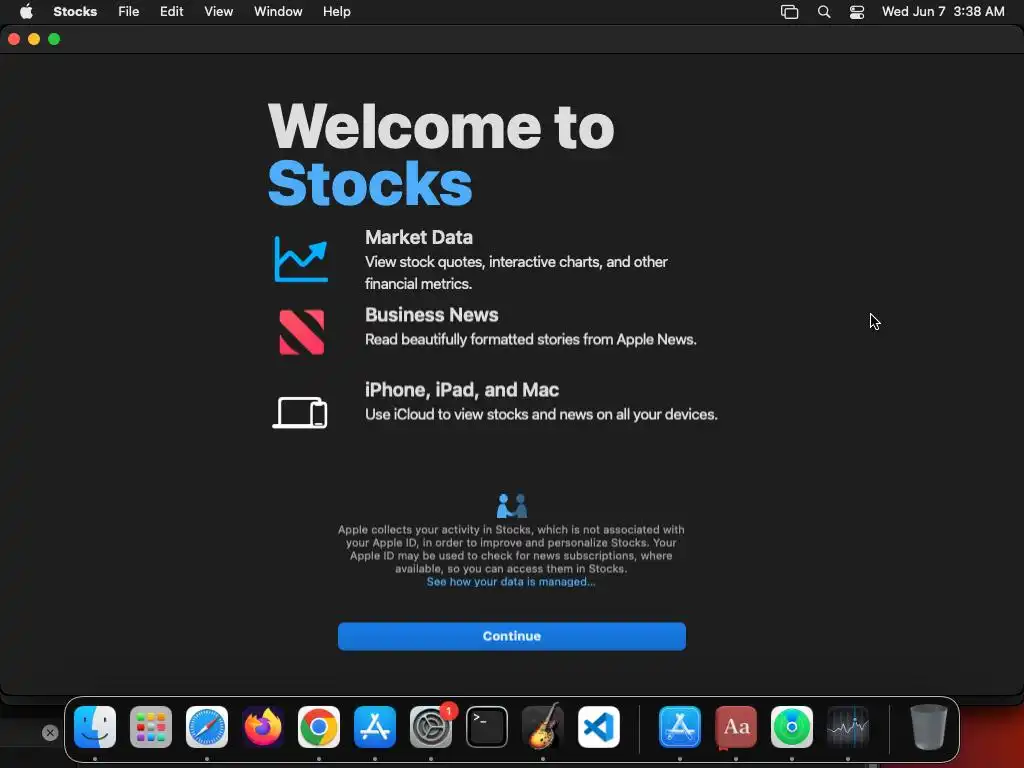Click the Business News icon

302,332
